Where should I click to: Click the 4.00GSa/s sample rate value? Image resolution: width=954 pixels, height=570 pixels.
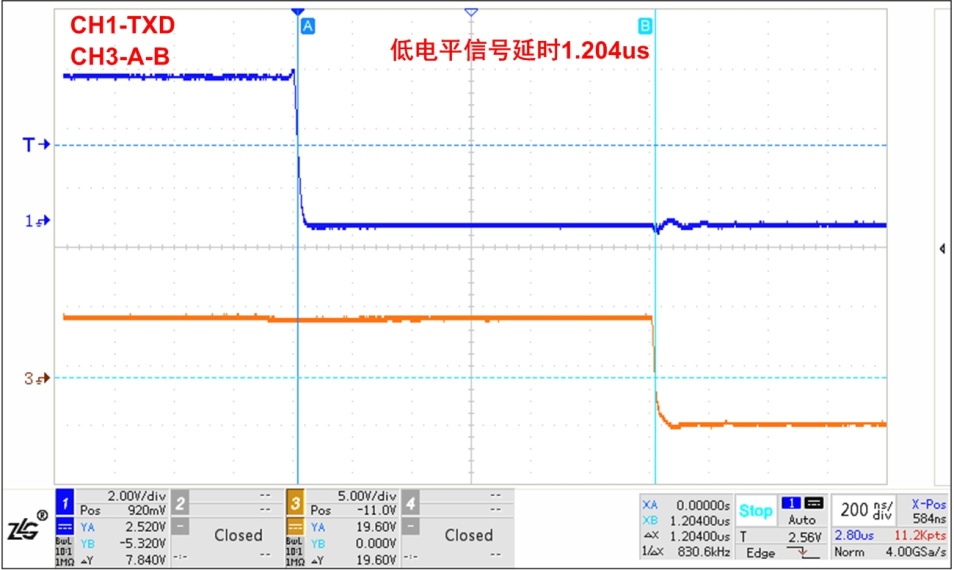(916, 552)
